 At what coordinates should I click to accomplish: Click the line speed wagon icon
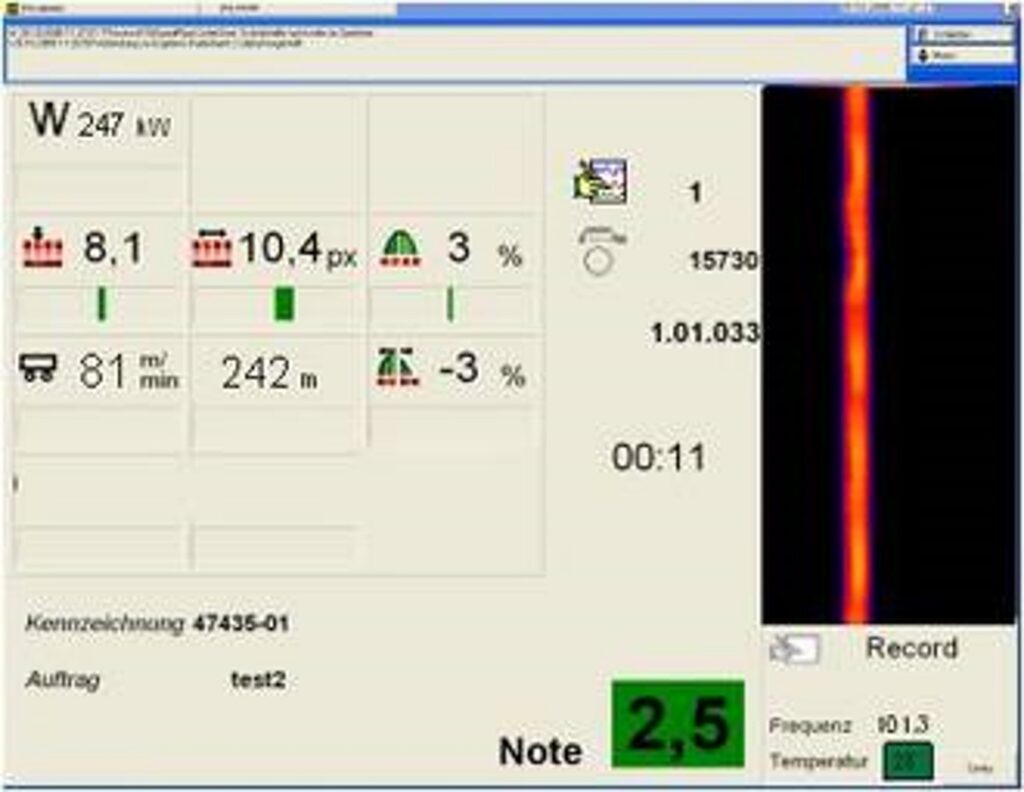click(40, 369)
